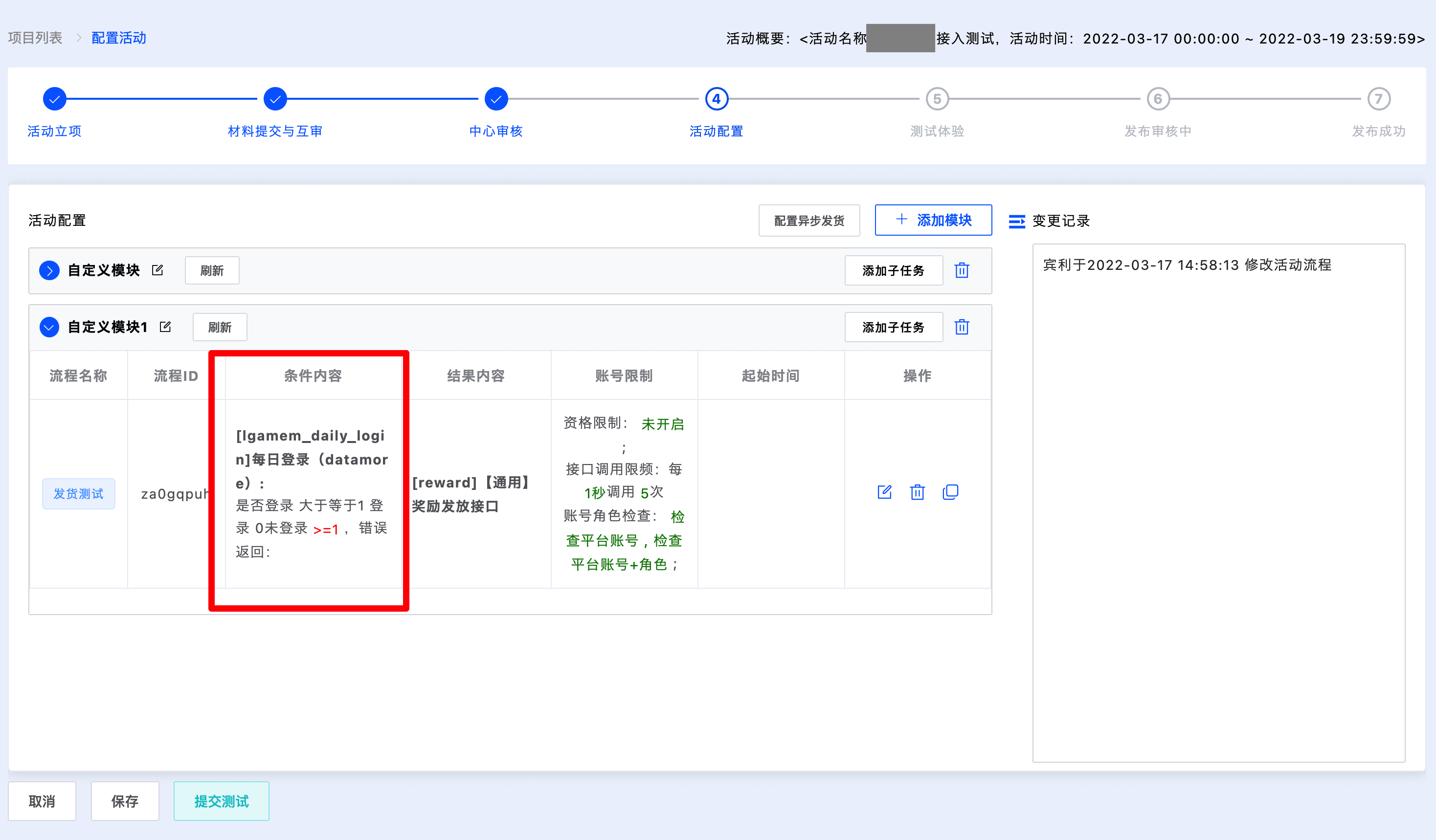The height and width of the screenshot is (840, 1436).
Task: Add a subtask to 自定义模块1
Action: point(894,328)
